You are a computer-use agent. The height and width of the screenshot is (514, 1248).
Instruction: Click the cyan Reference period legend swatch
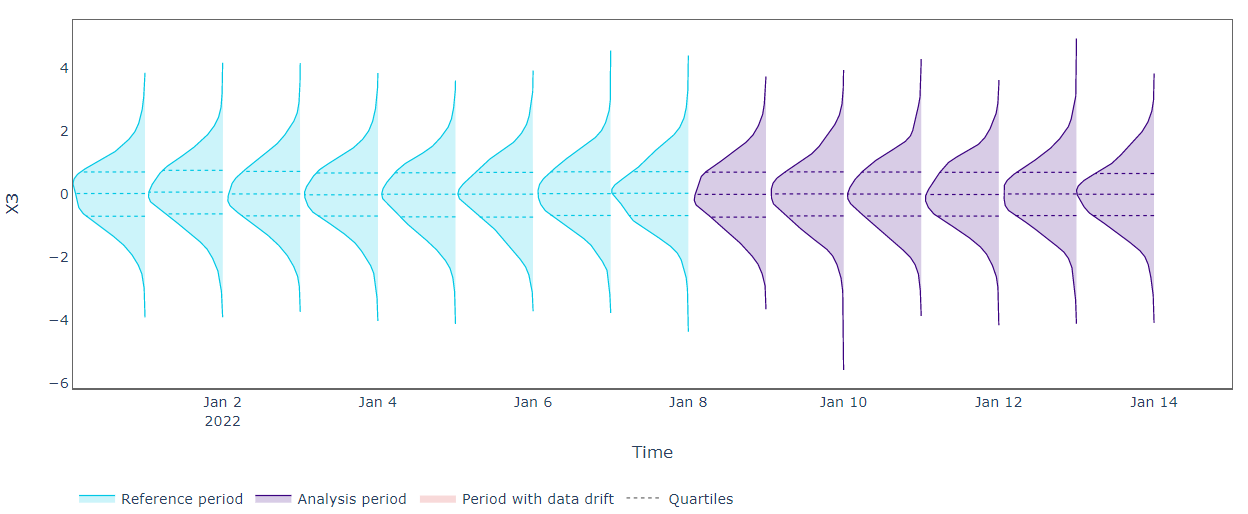click(97, 499)
